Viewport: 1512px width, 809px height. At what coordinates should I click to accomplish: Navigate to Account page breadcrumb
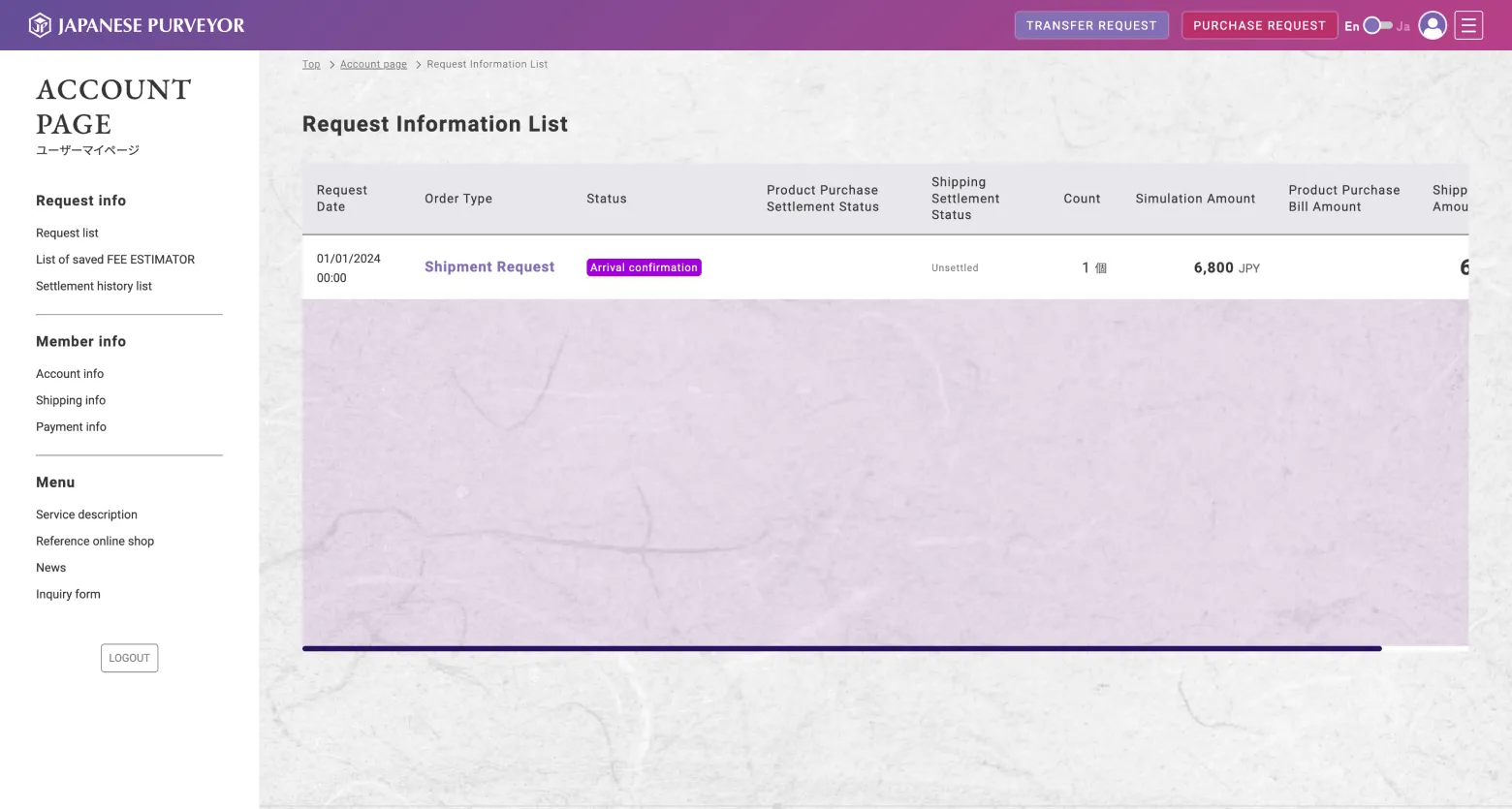coord(373,65)
